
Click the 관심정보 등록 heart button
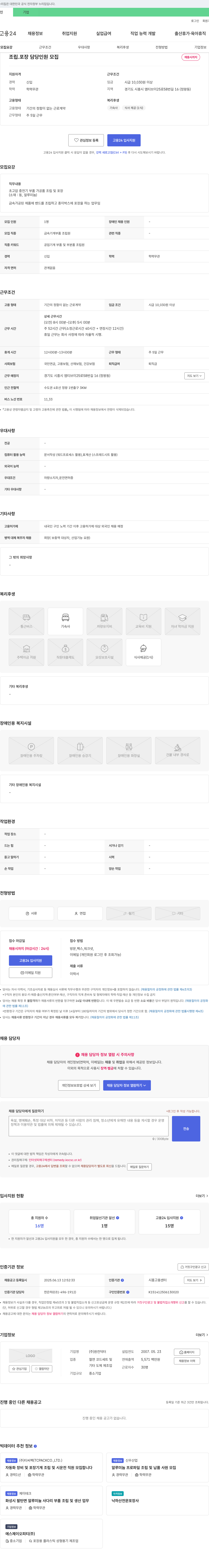pos(86,140)
